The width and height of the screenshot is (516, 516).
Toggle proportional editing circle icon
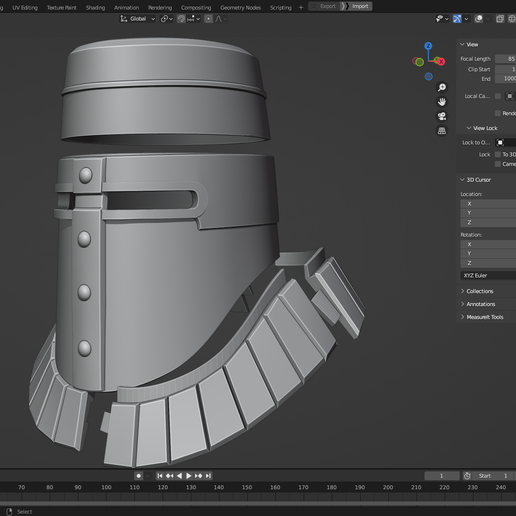click(x=208, y=19)
